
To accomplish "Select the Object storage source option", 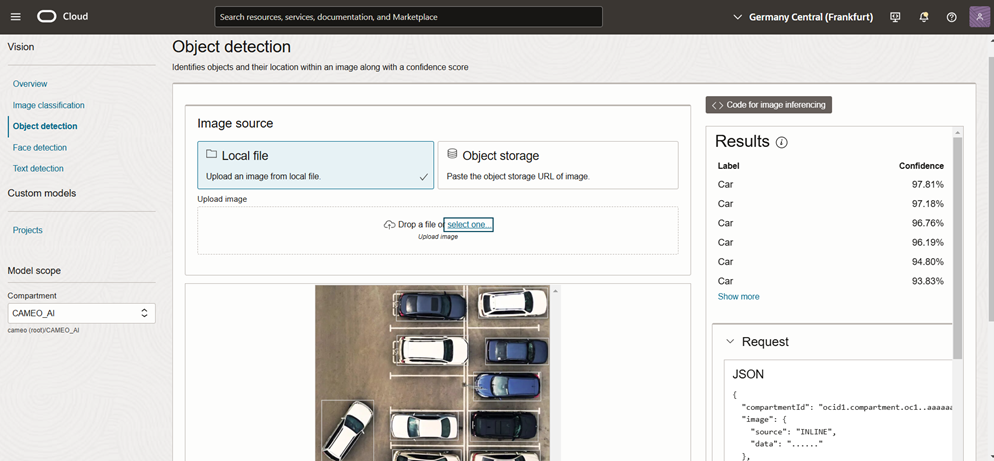I will click(x=557, y=165).
